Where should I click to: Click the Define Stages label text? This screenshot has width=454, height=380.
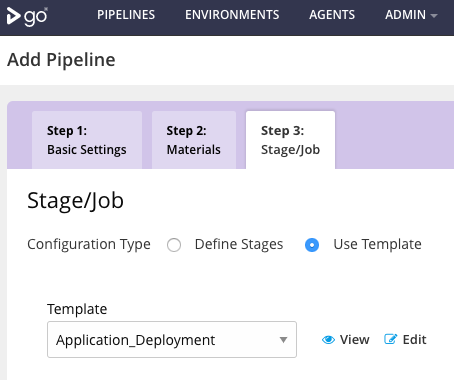point(239,244)
